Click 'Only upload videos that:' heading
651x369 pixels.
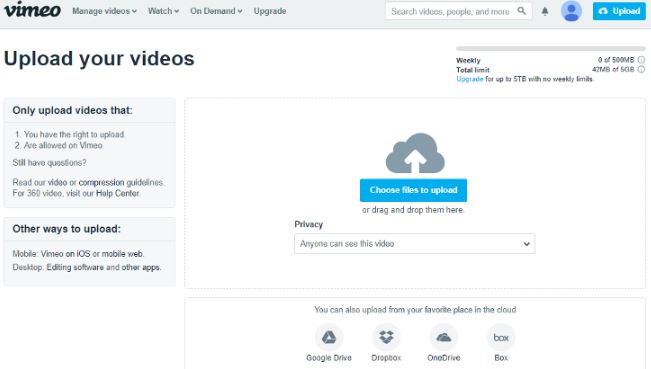click(72, 110)
